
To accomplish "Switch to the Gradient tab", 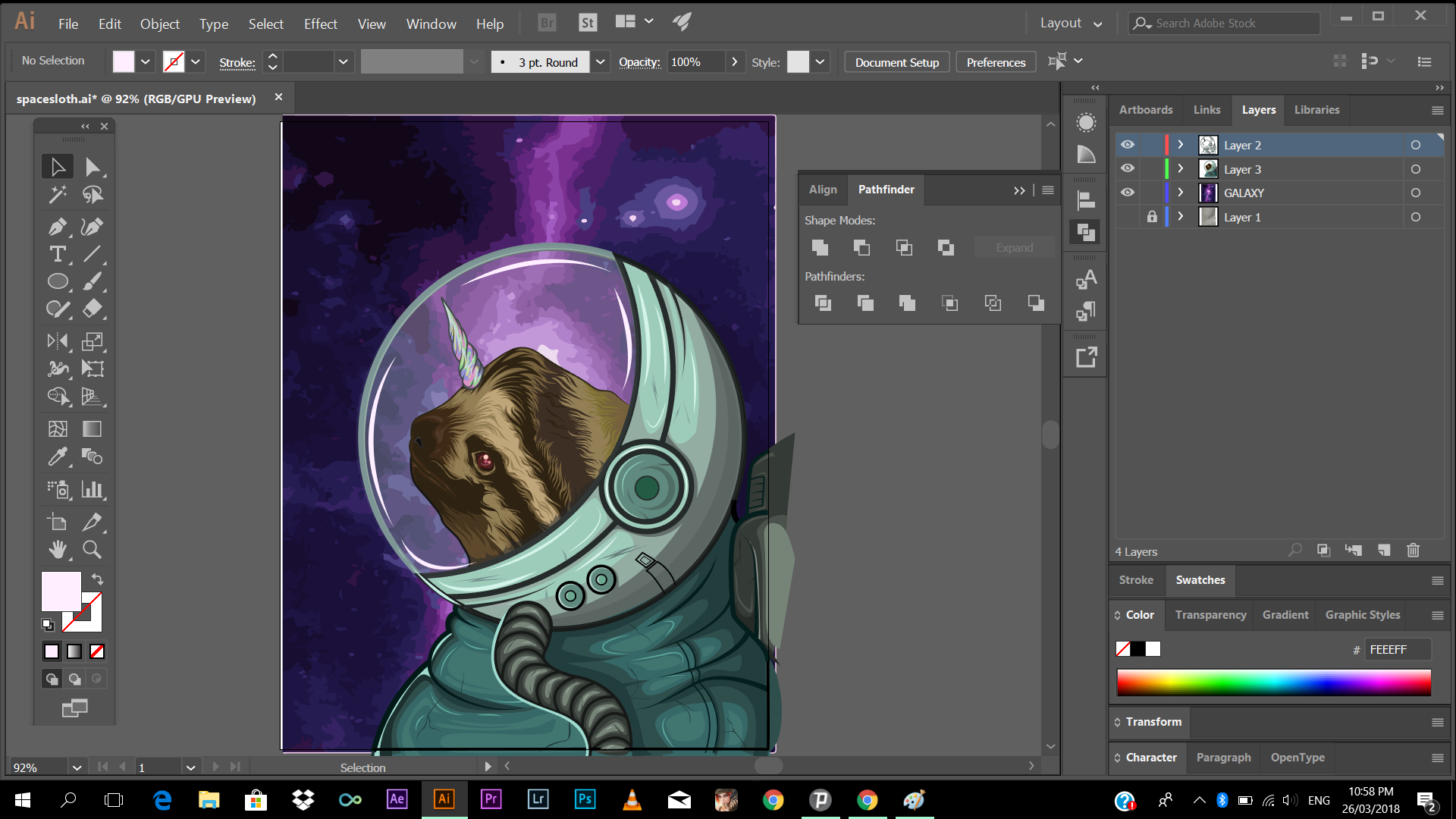I will coord(1285,615).
